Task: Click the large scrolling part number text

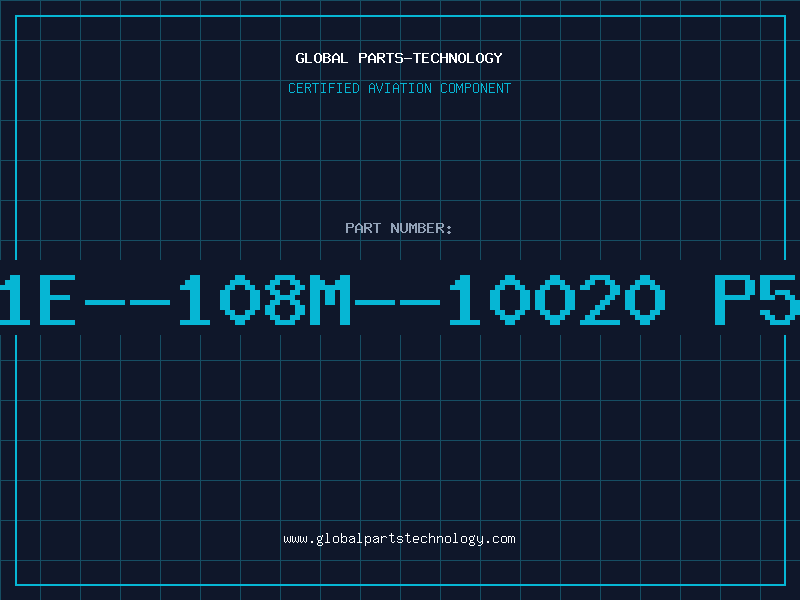Action: [x=400, y=300]
